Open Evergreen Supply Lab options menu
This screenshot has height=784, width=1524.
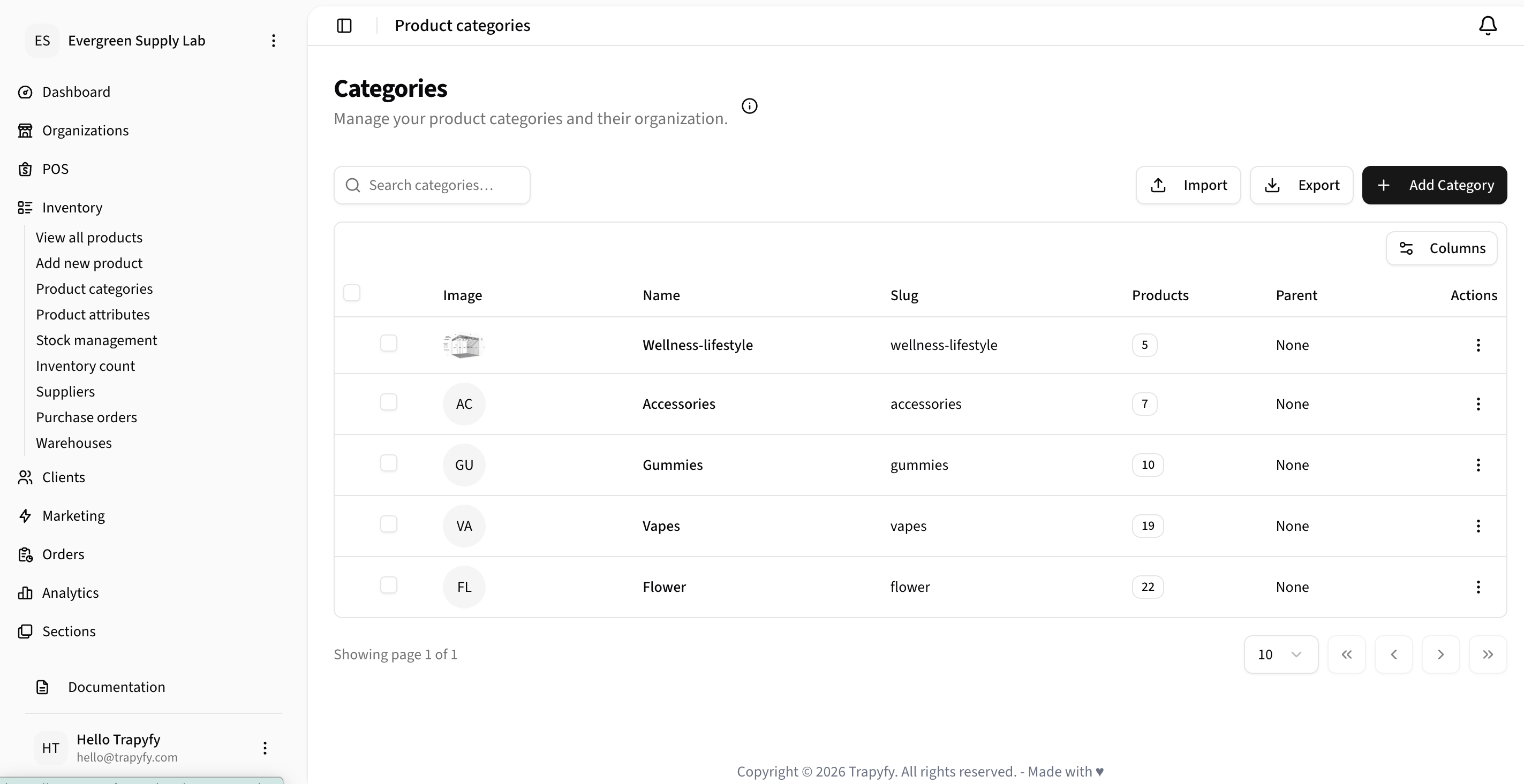point(273,41)
